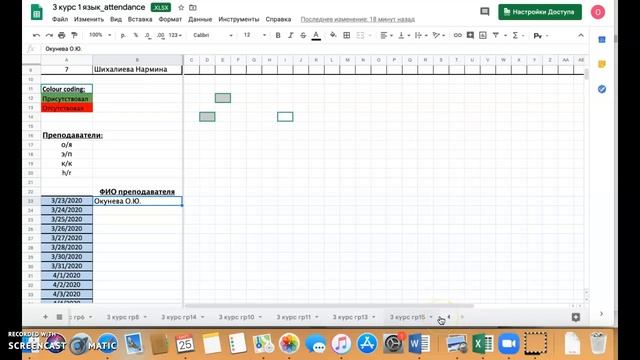This screenshot has height=360, width=640.
Task: Toggle bold formatting
Action: [x=278, y=36]
